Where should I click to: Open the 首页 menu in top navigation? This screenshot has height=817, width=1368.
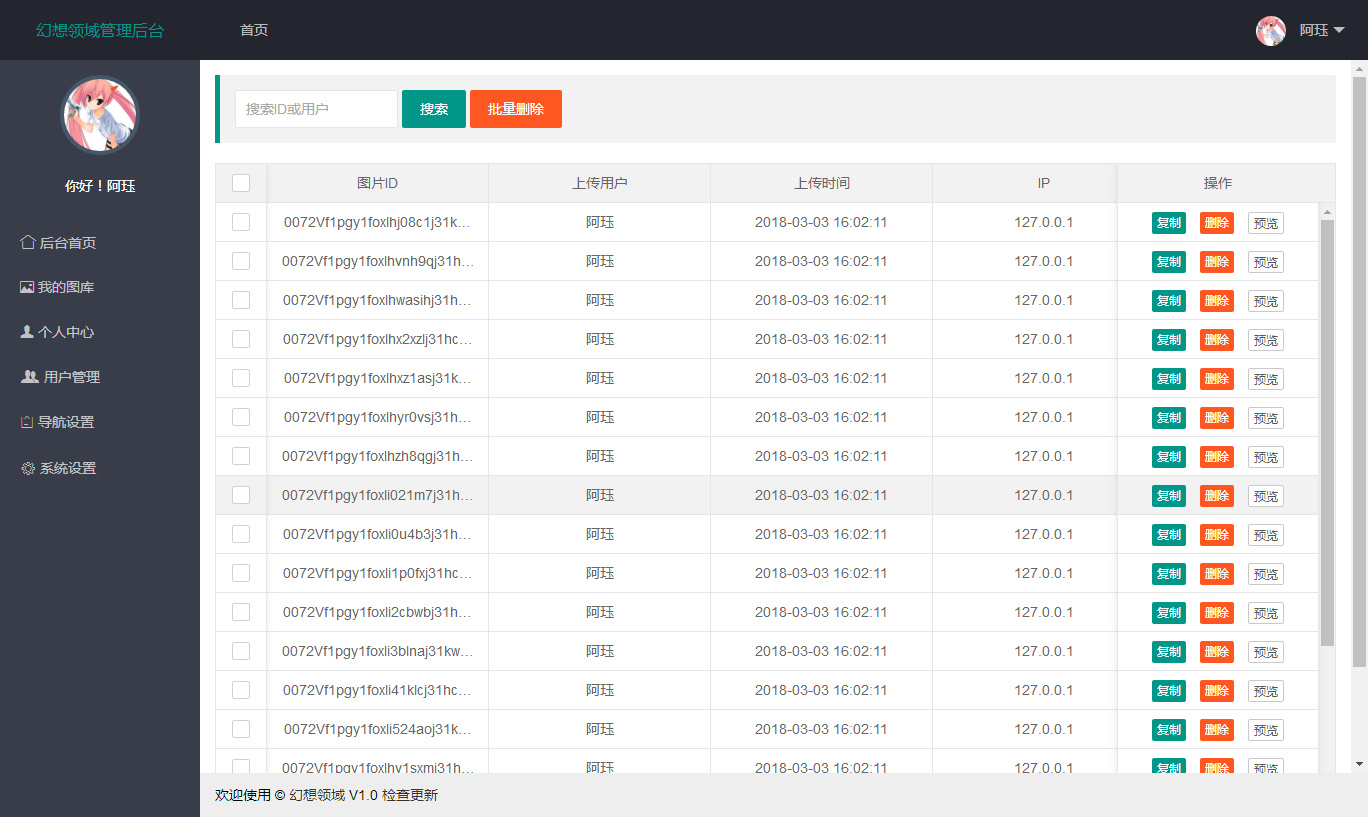click(254, 30)
